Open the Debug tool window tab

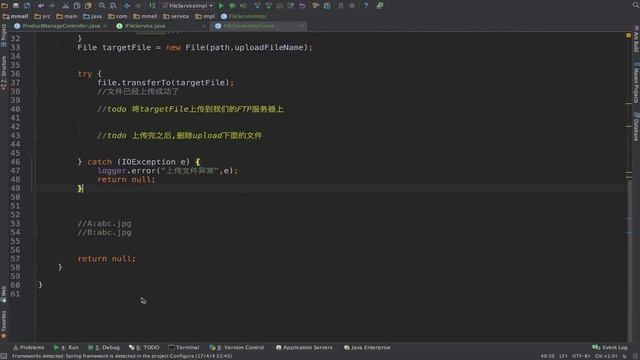tap(104, 347)
